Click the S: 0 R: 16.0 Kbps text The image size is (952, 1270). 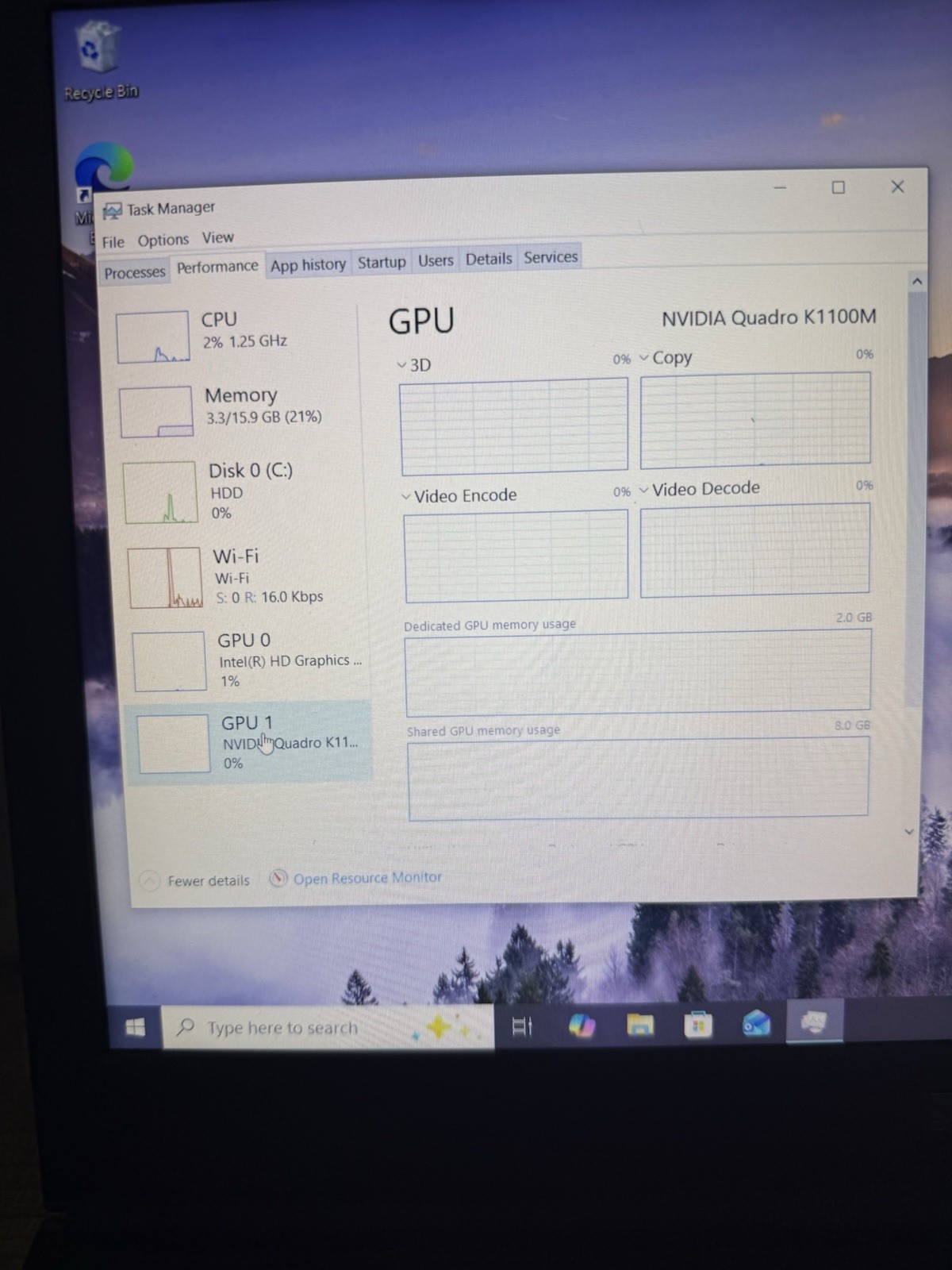click(270, 597)
